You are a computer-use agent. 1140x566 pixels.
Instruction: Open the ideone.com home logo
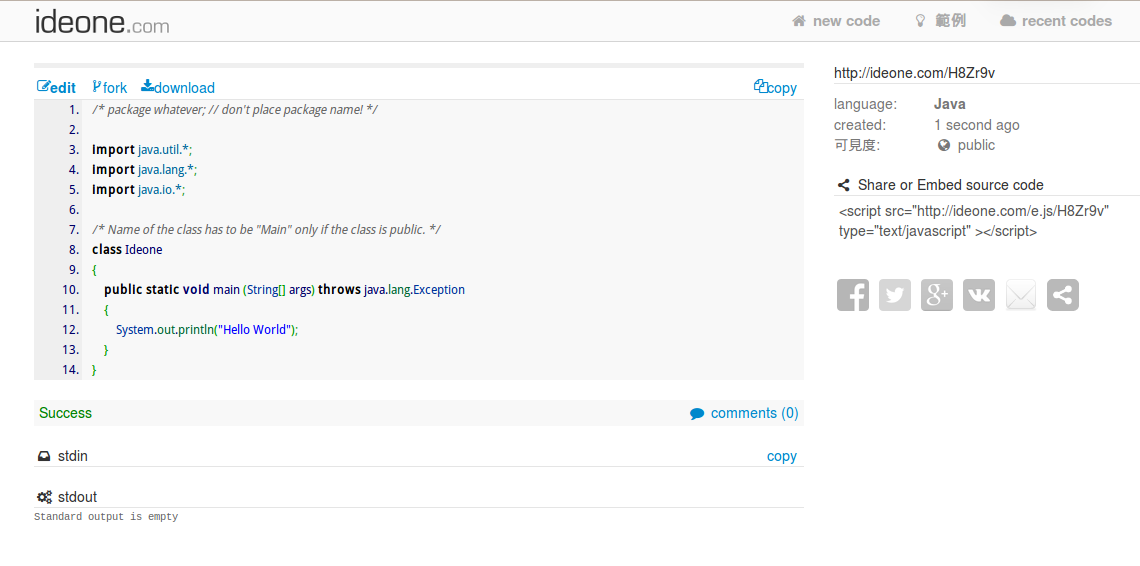tap(102, 22)
